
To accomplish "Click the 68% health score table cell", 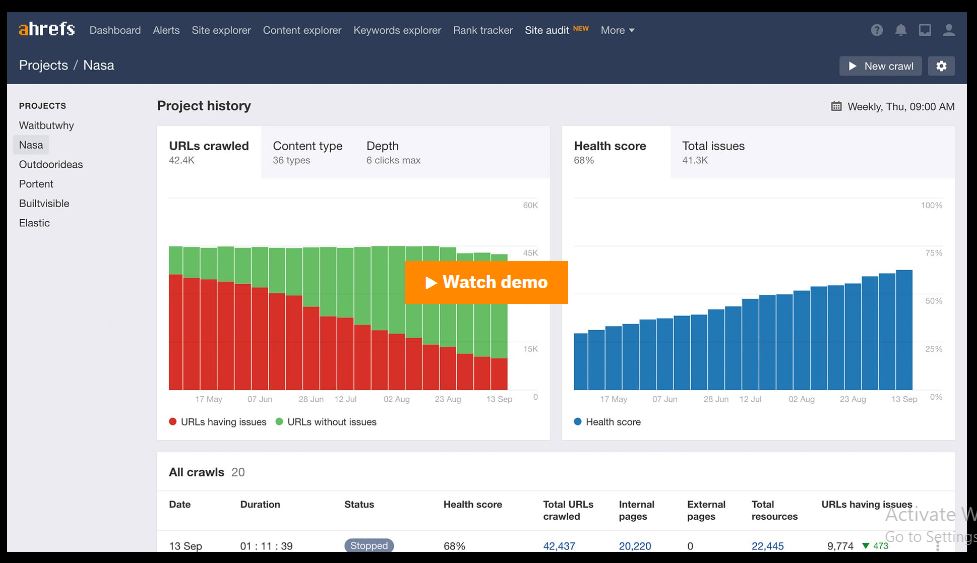I will point(454,546).
